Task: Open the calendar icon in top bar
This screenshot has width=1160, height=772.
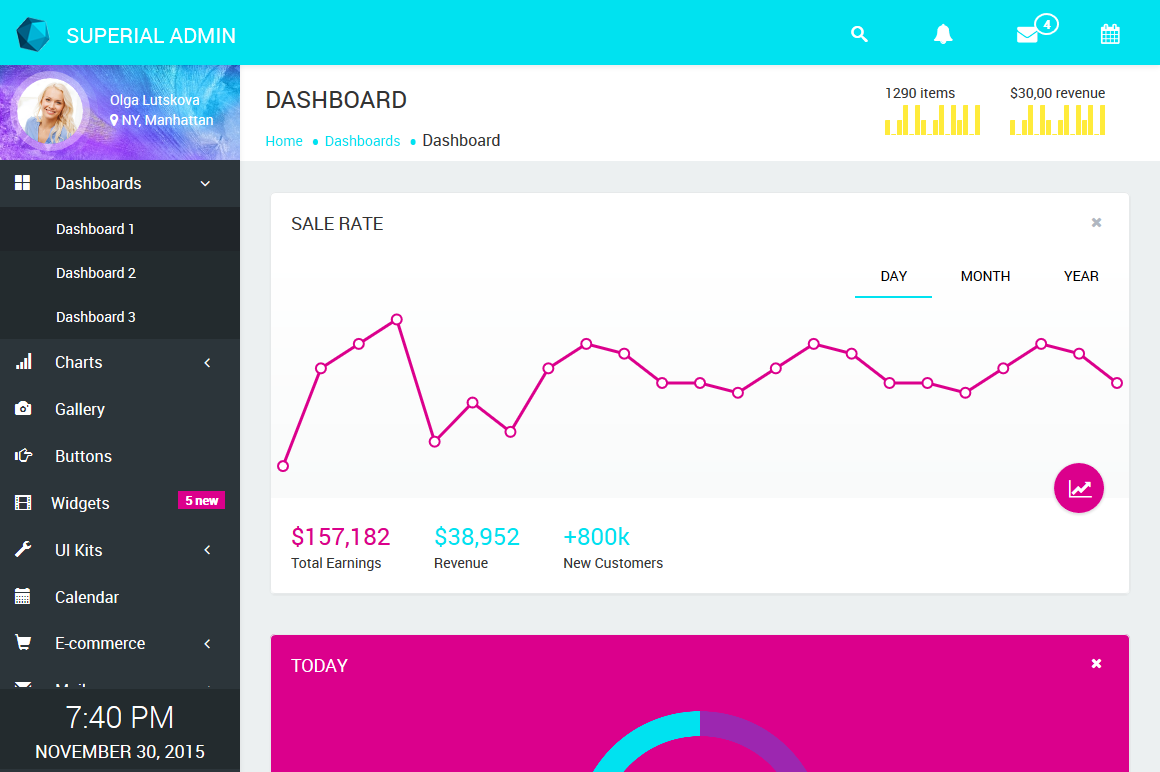Action: (x=1110, y=34)
